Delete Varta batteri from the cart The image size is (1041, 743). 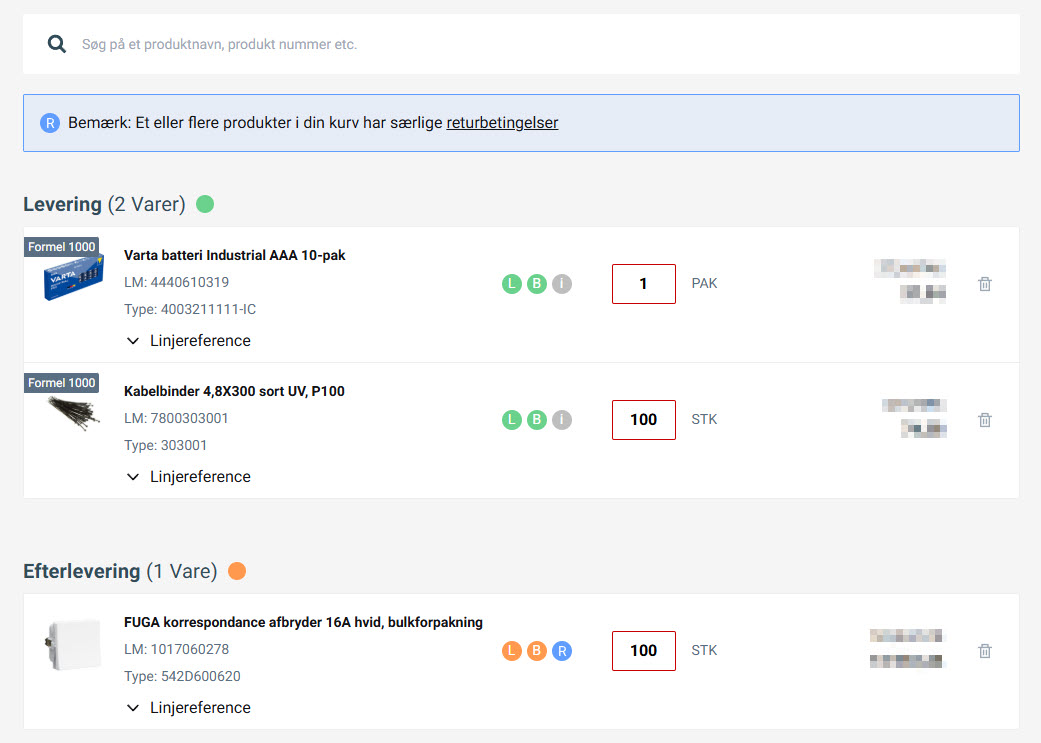pos(984,284)
